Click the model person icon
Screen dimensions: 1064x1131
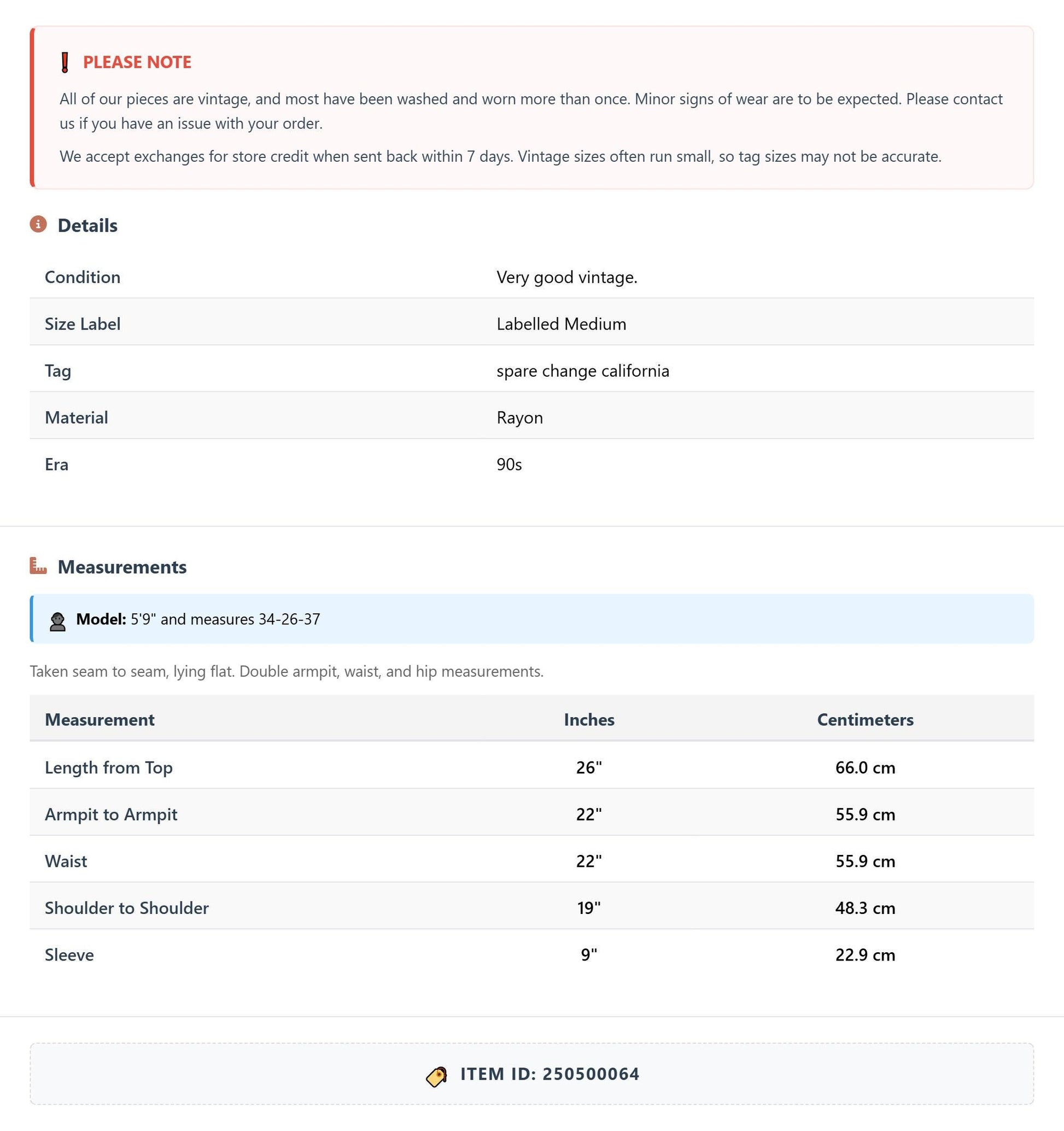tap(57, 621)
